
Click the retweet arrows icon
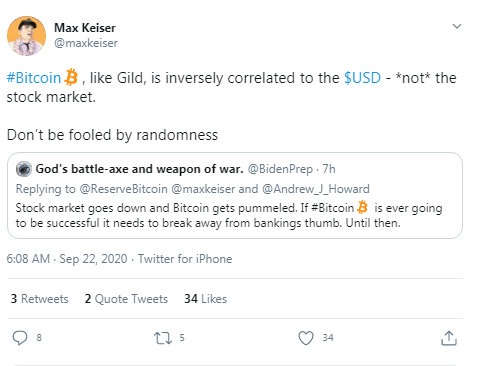point(163,338)
